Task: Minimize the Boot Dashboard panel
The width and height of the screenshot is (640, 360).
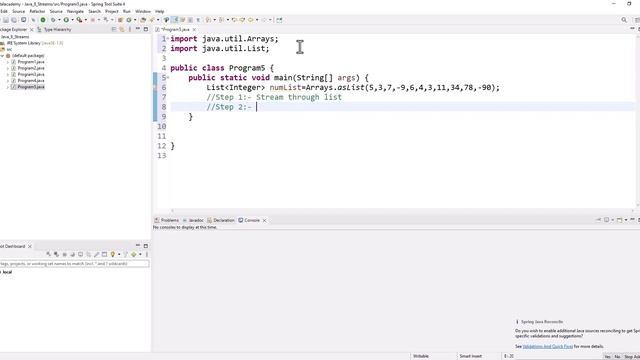Action: pos(138,246)
